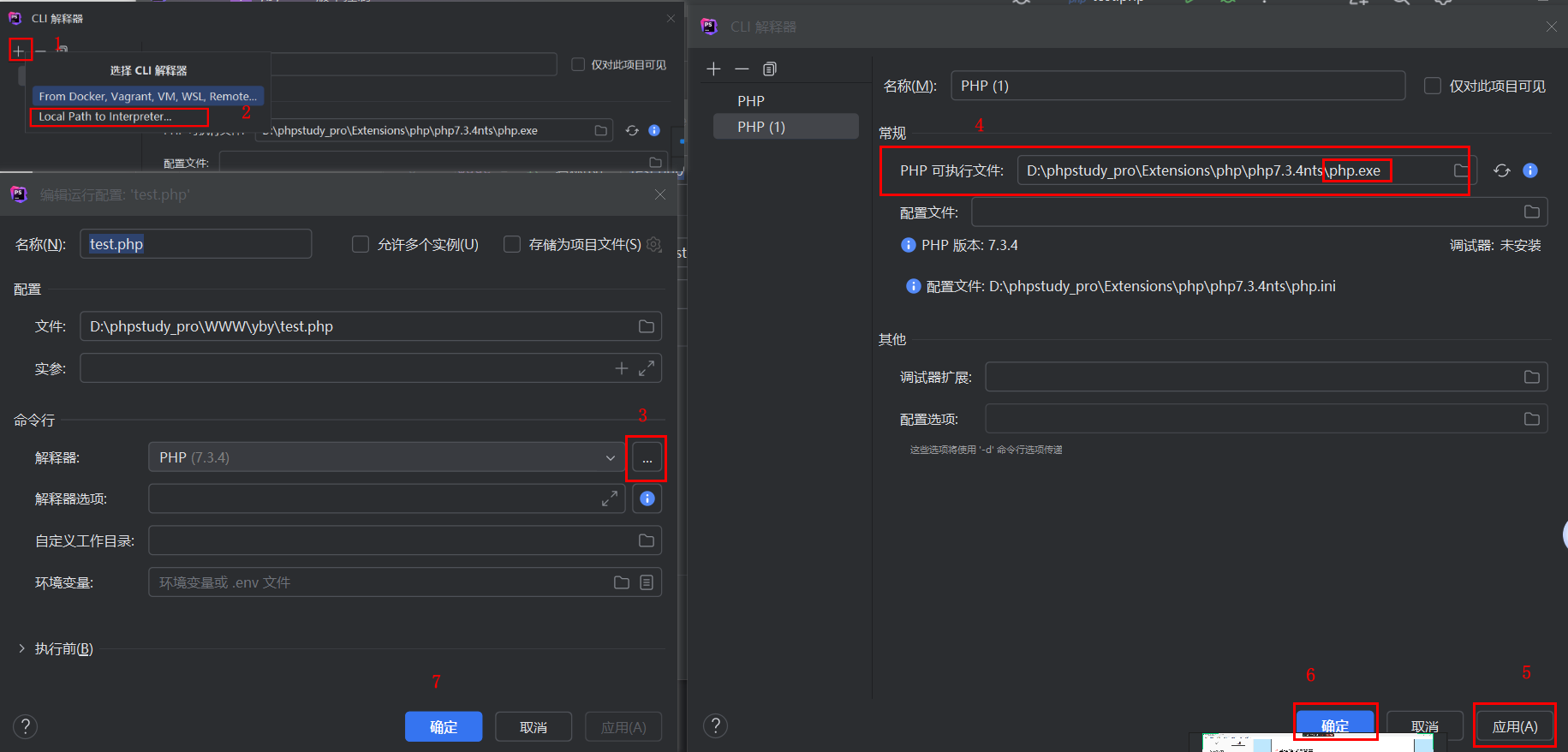Open project file storage settings gear
The image size is (1568, 752).
tap(654, 244)
